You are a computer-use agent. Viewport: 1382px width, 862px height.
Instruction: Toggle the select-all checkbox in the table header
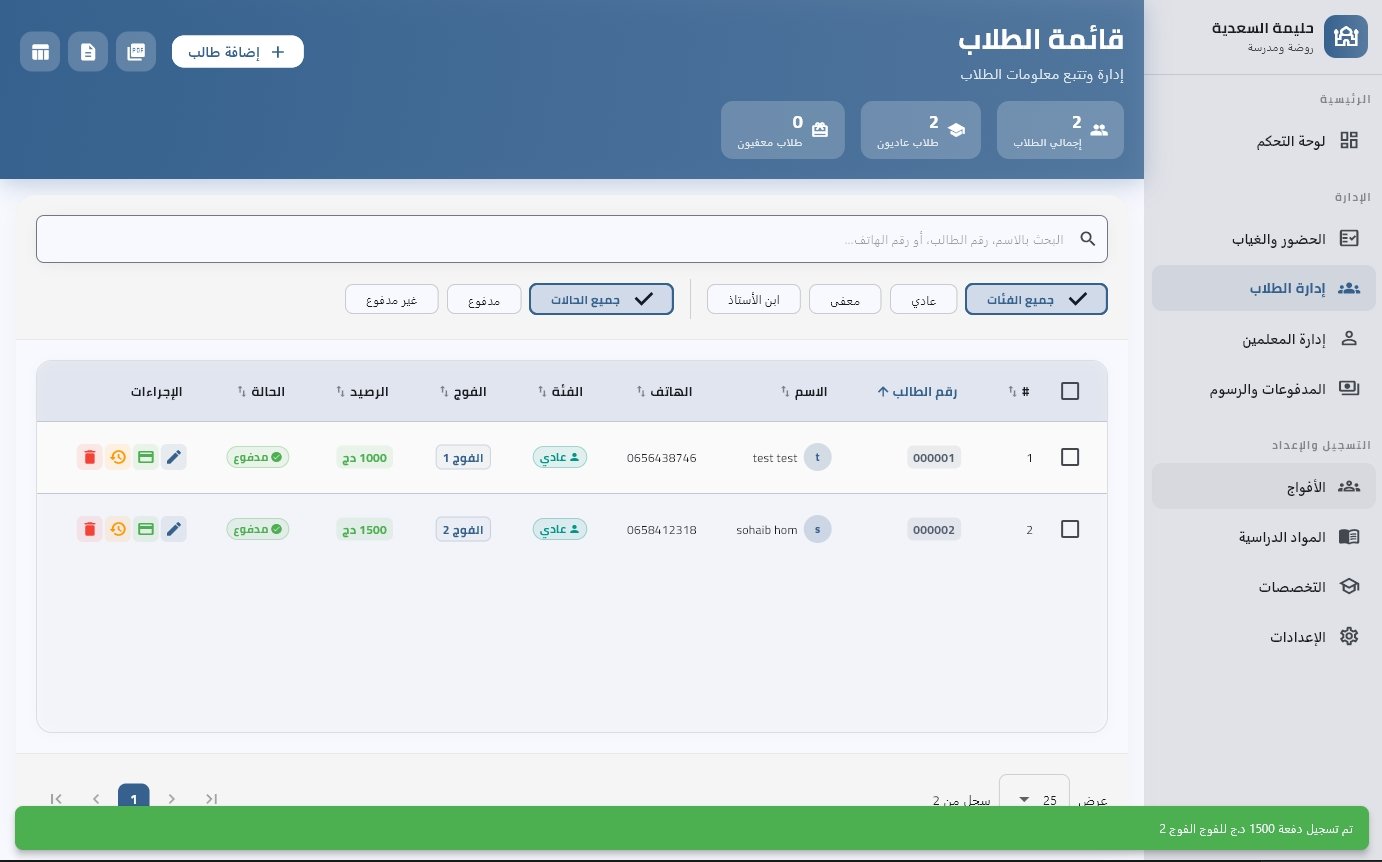tap(1070, 391)
